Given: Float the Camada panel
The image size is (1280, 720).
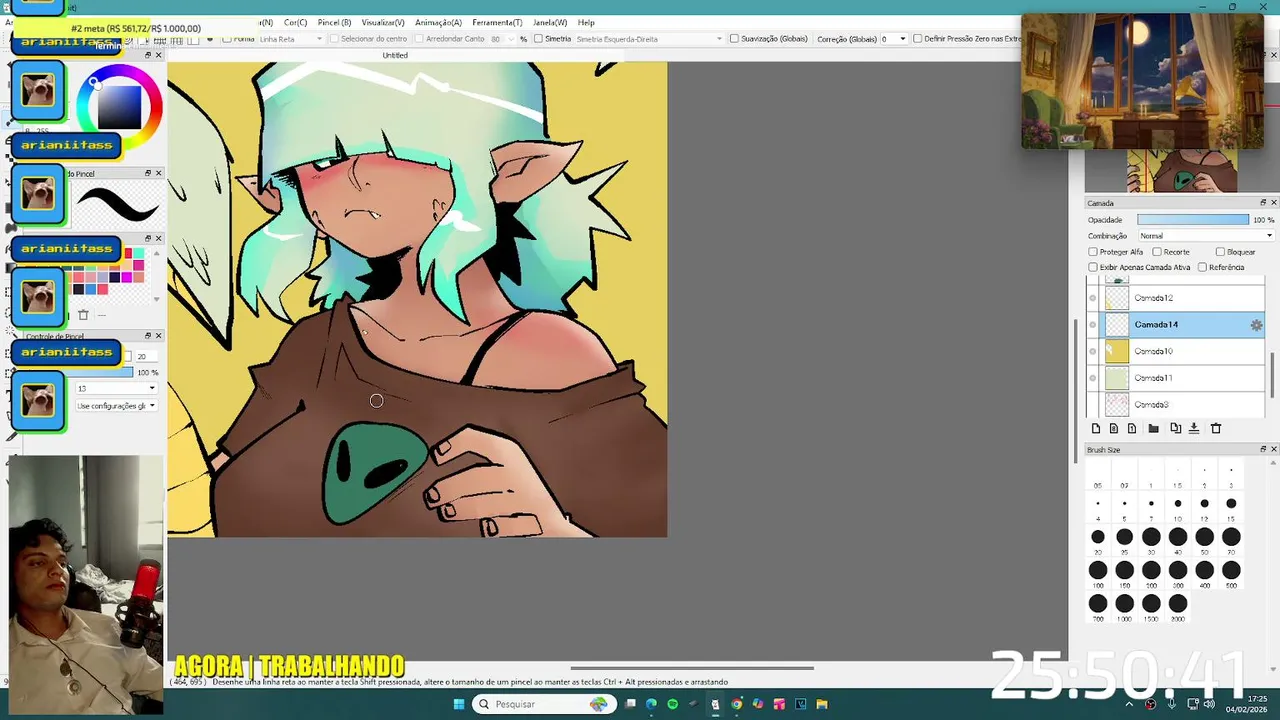Looking at the screenshot, I should (1262, 203).
